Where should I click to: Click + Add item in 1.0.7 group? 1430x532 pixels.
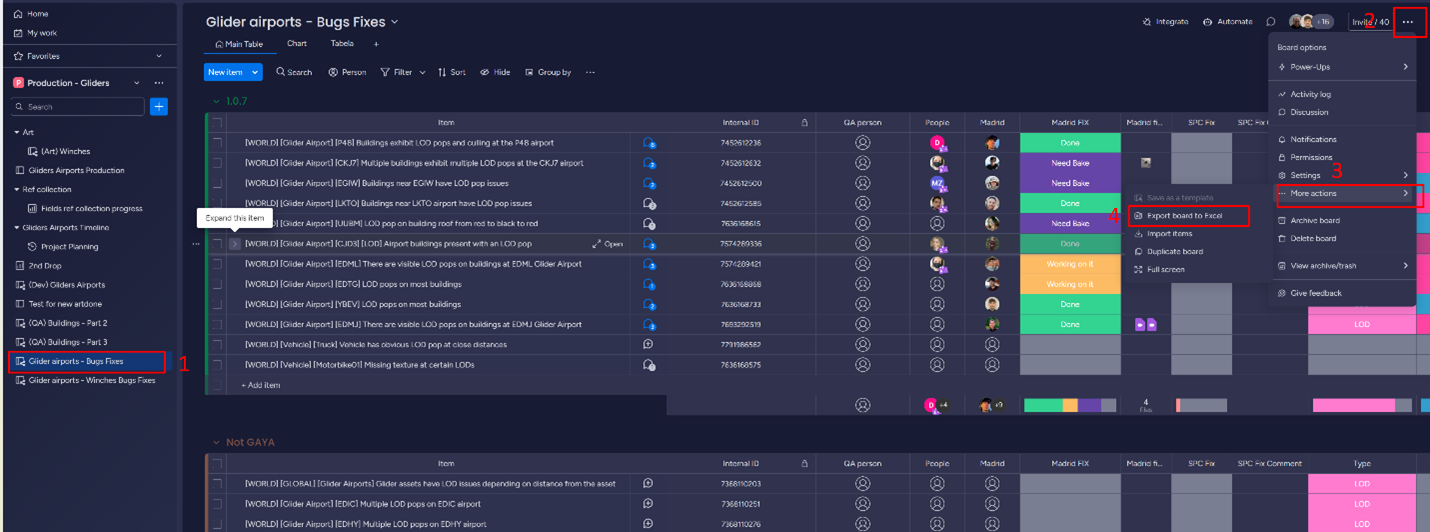pyautogui.click(x=261, y=385)
